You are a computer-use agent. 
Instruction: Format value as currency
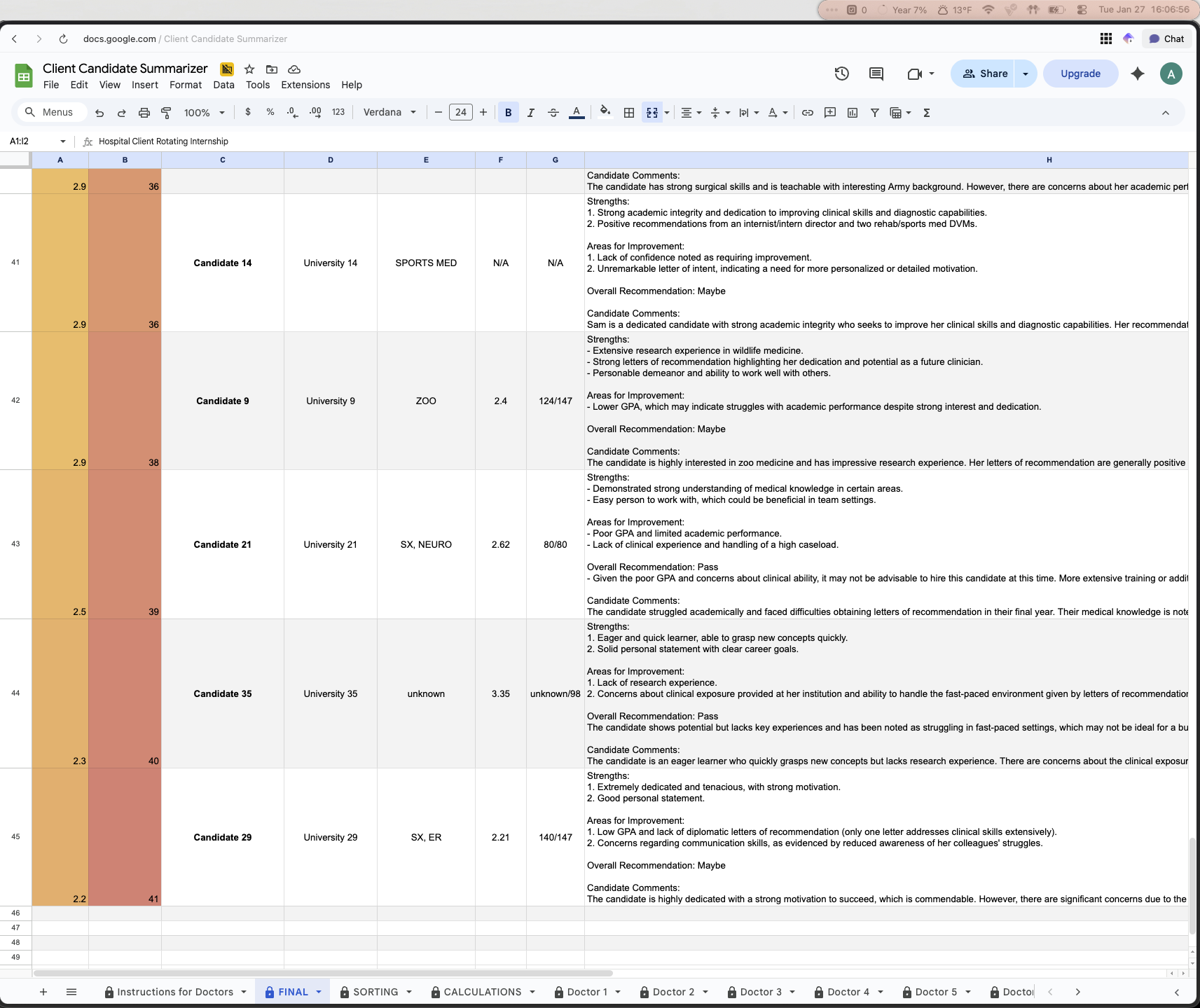point(248,112)
